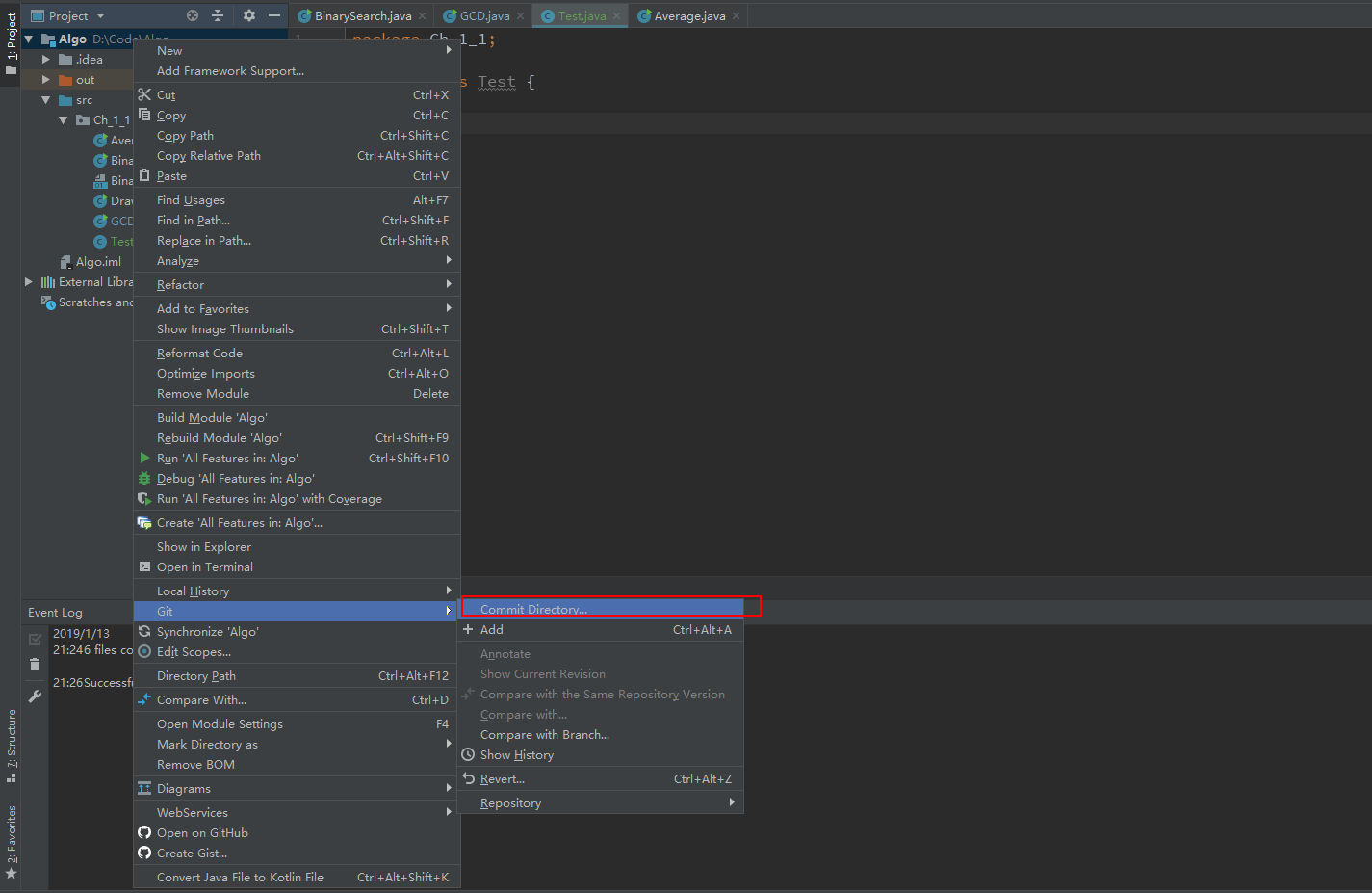Click the scroll-from-source locate icon
The image size is (1372, 893).
[193, 15]
